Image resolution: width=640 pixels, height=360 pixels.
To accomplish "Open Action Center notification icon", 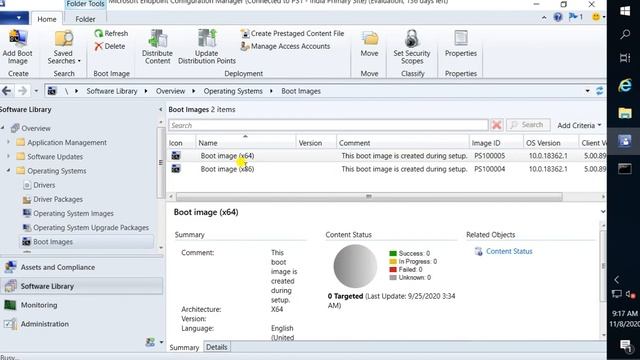I will tap(625, 346).
